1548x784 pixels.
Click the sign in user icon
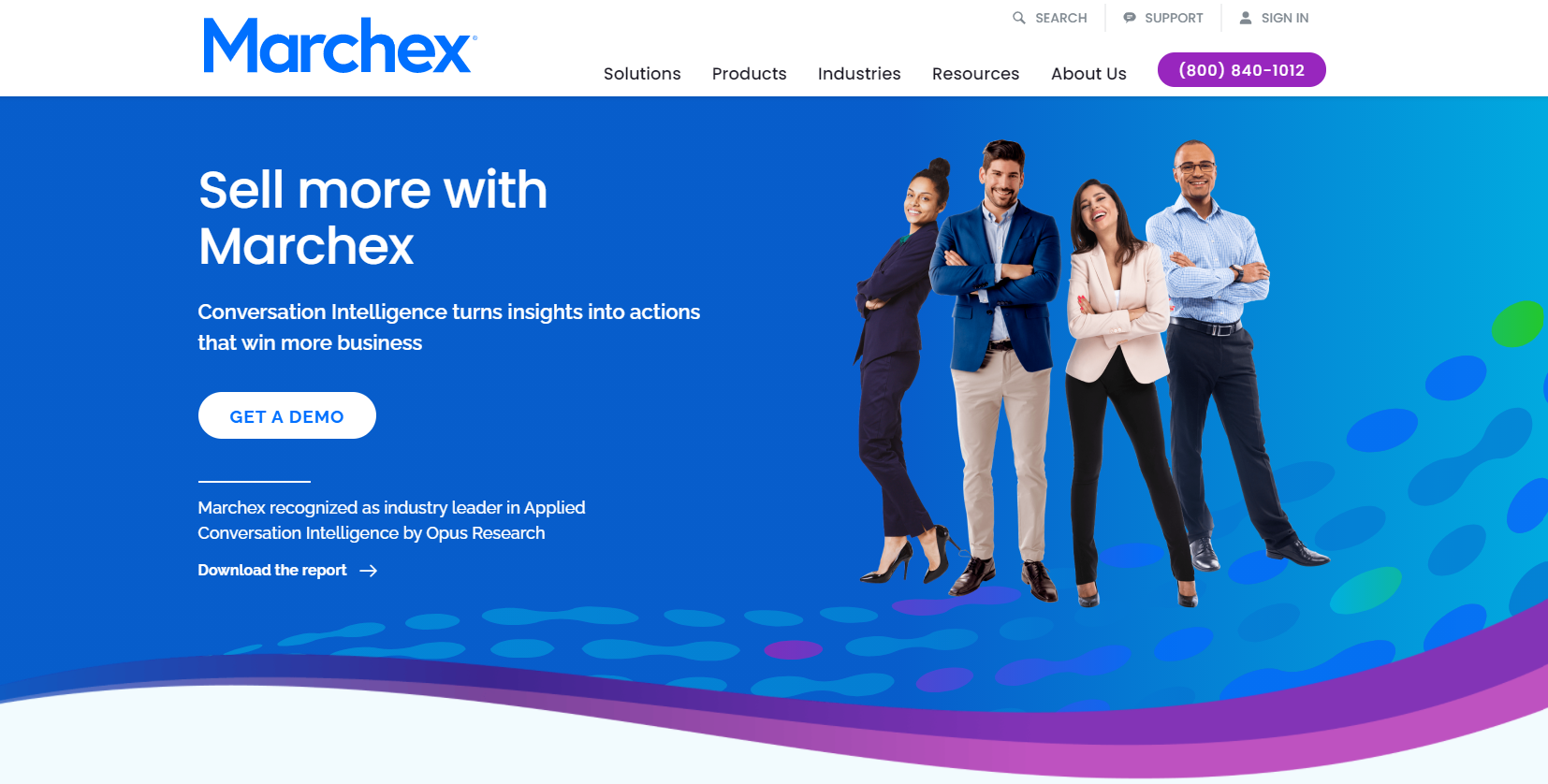[x=1246, y=18]
